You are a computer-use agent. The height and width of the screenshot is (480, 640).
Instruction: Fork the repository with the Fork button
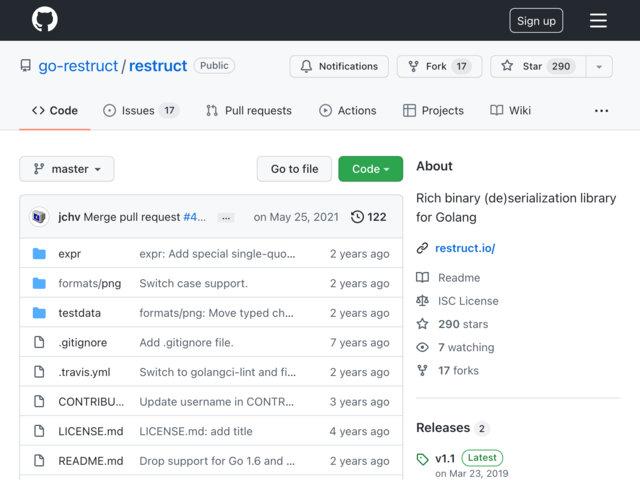(440, 66)
